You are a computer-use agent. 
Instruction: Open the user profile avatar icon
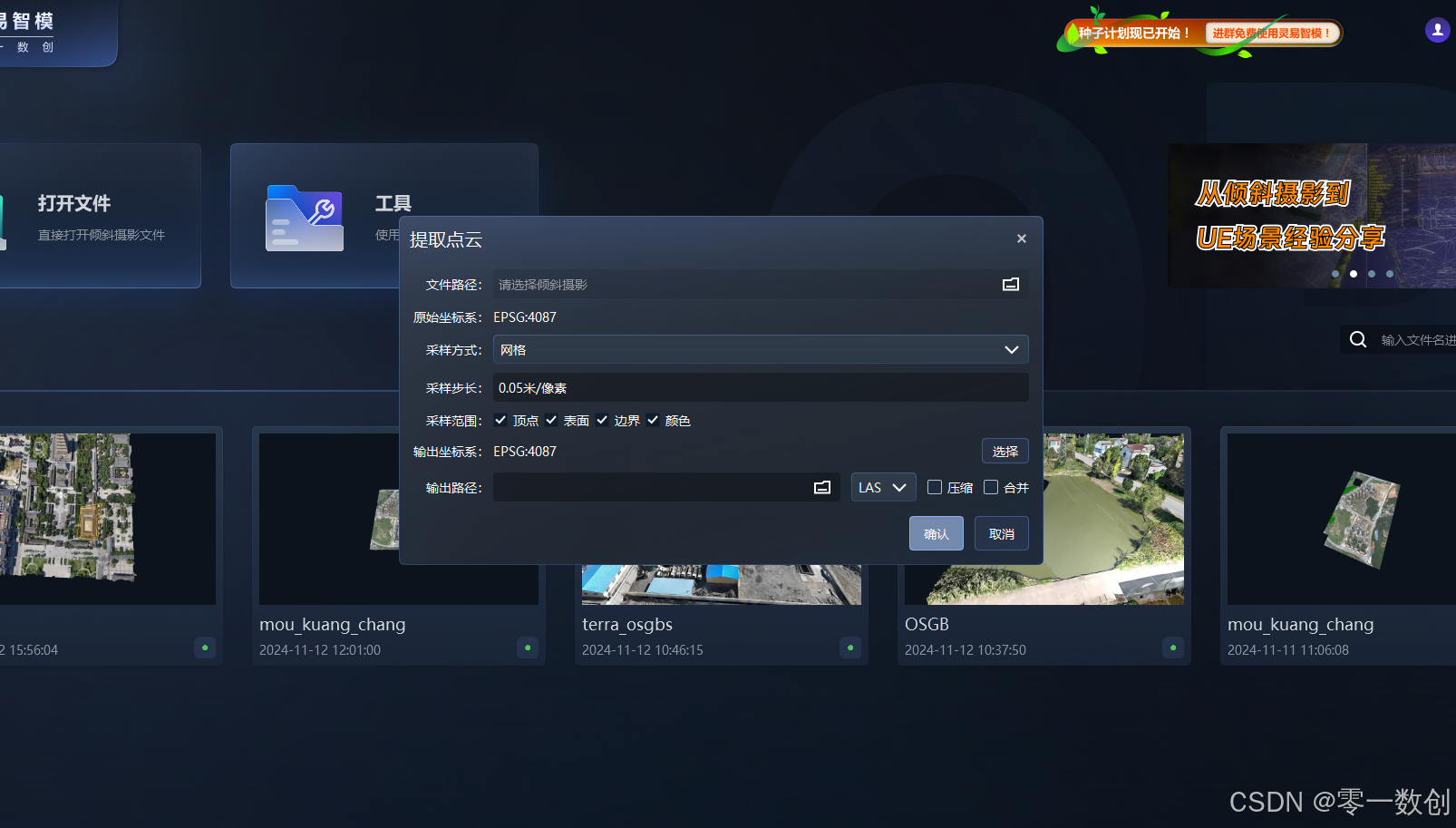(x=1438, y=30)
